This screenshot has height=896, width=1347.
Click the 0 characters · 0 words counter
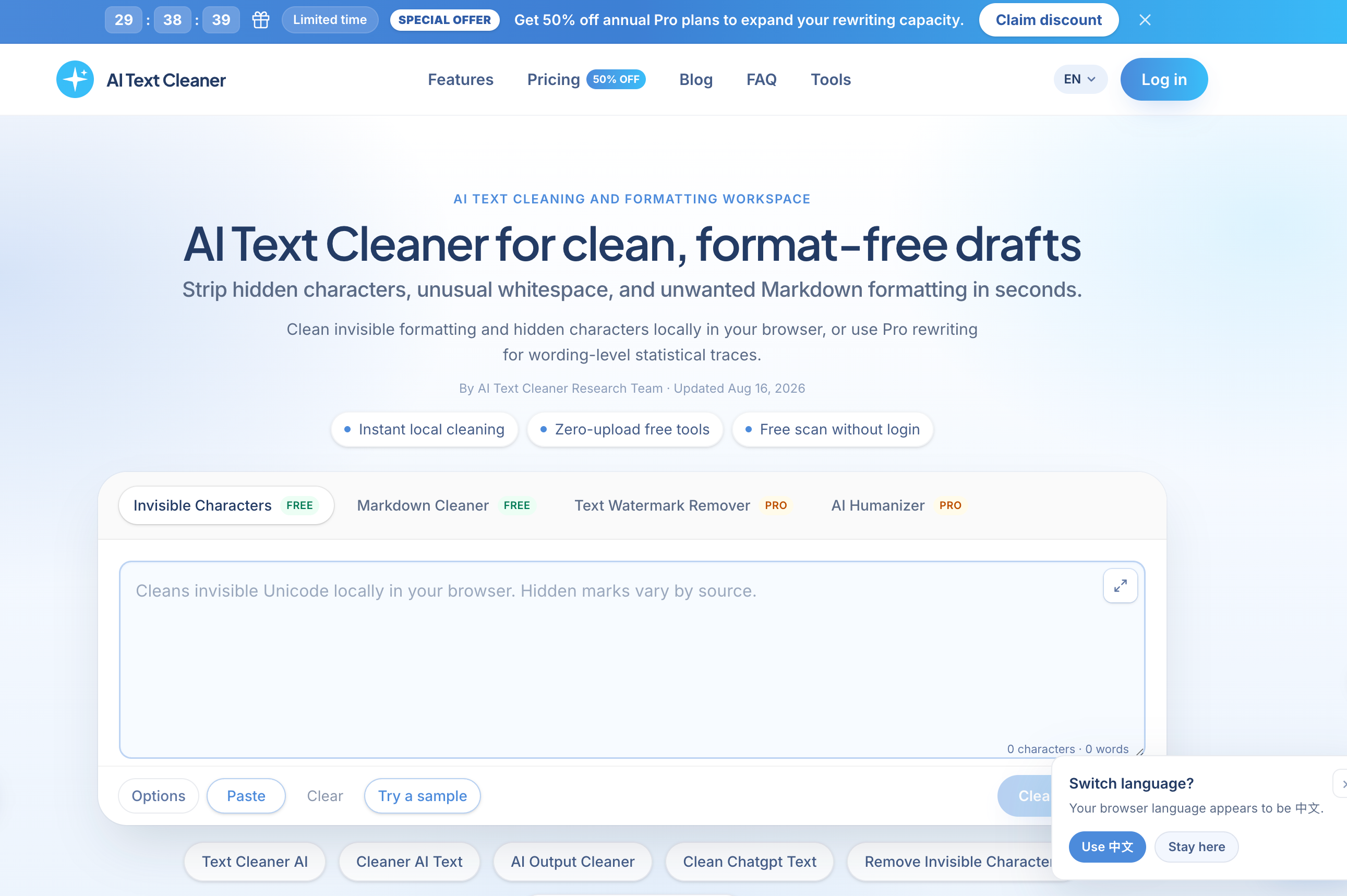[1067, 748]
